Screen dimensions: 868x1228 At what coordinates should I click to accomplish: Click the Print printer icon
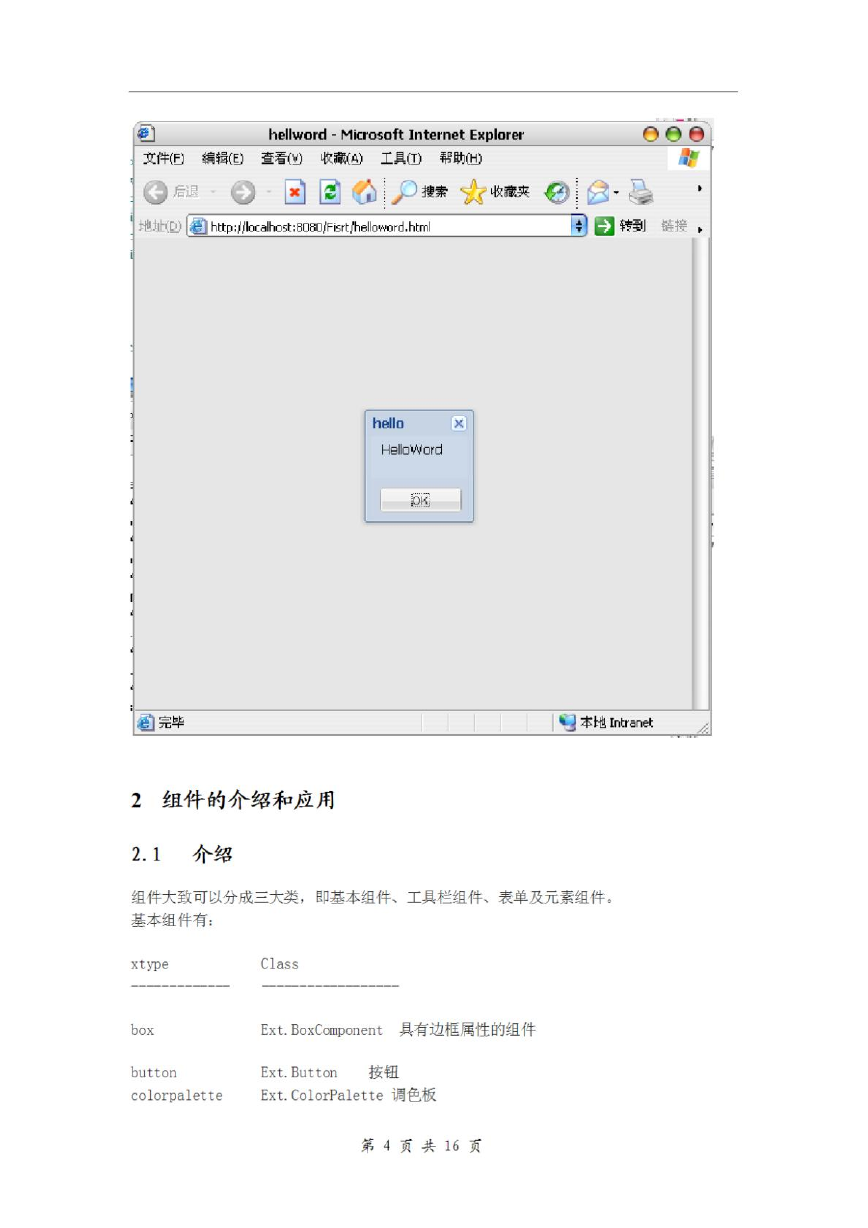(x=641, y=192)
